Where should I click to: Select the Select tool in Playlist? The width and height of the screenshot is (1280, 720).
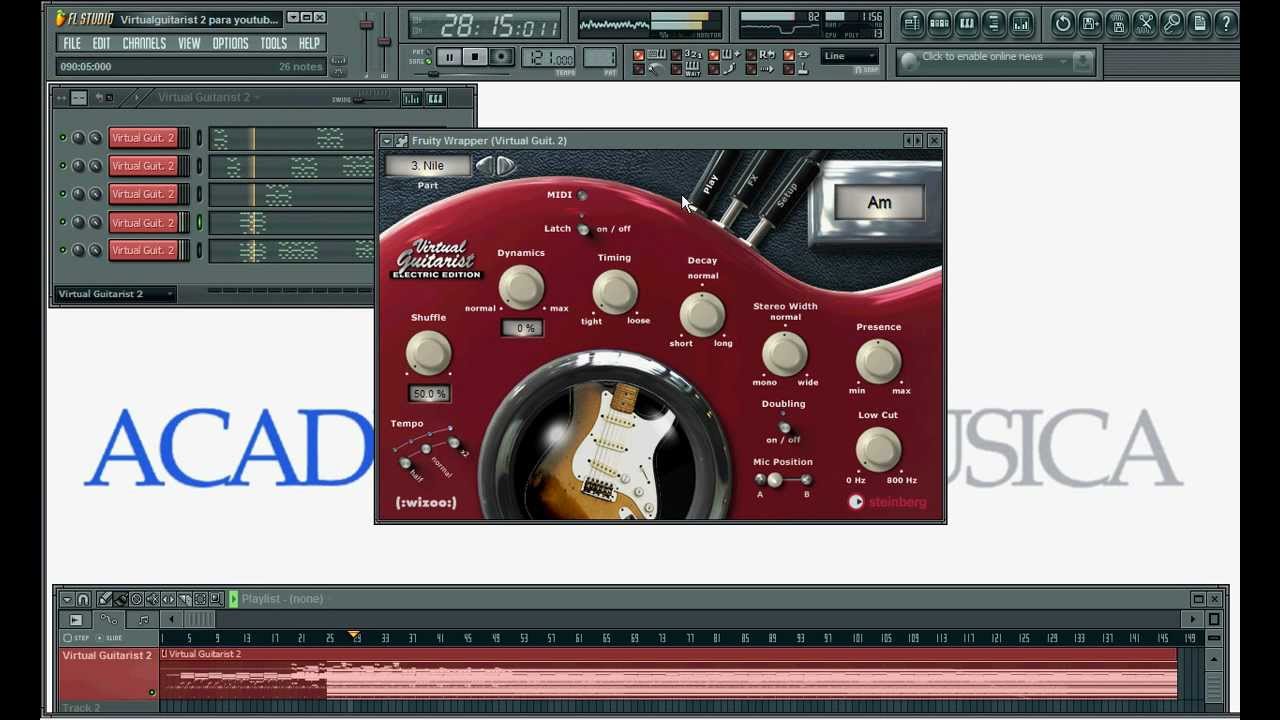tap(200, 599)
